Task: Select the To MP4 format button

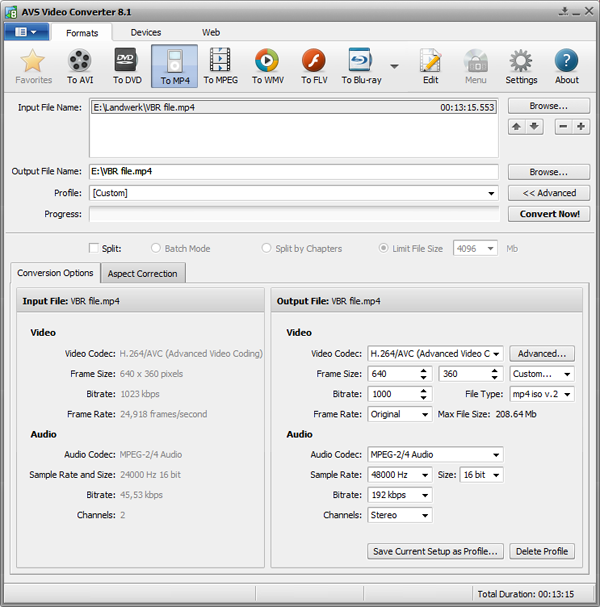Action: (x=175, y=67)
